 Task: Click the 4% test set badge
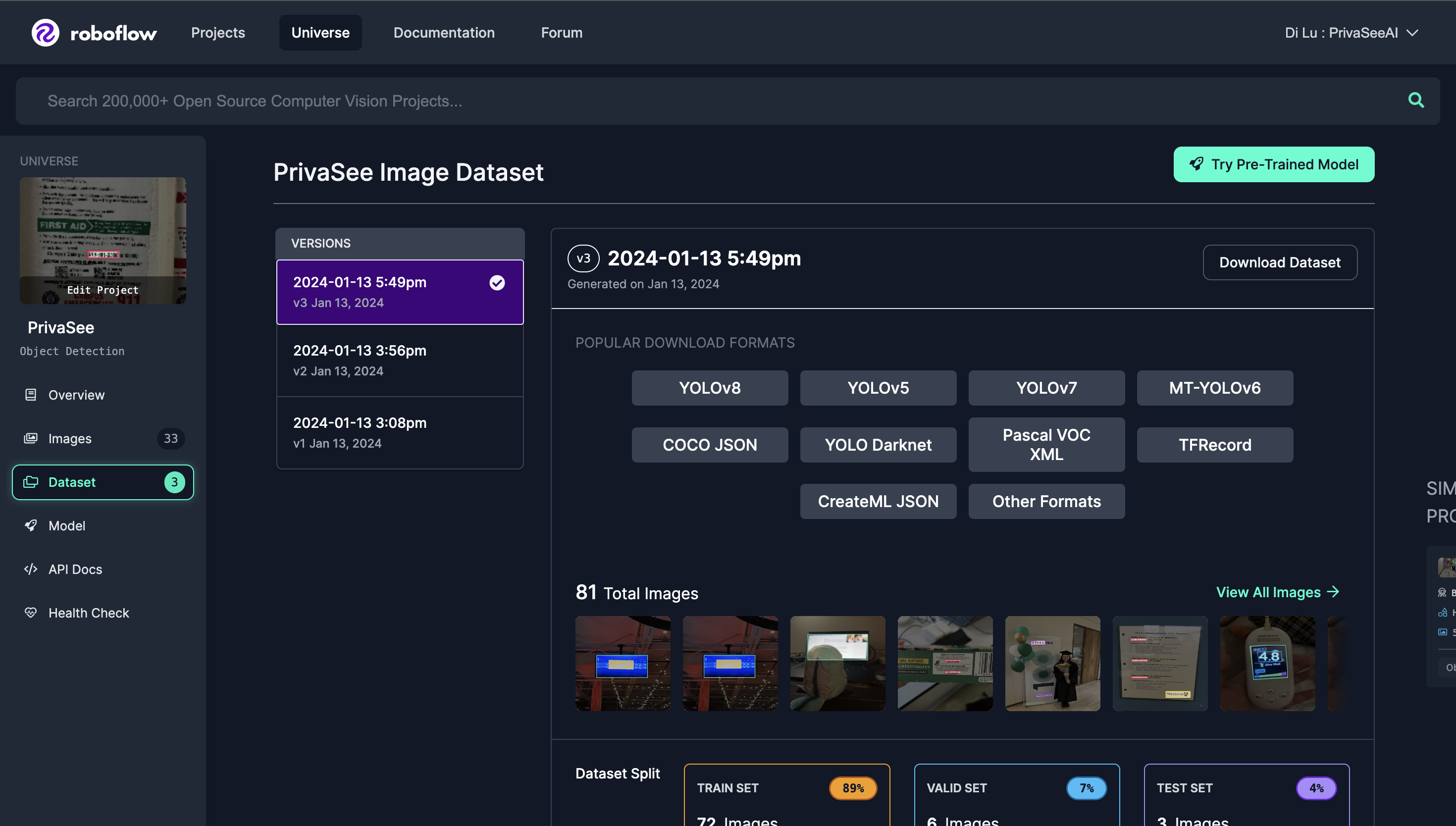tap(1316, 788)
